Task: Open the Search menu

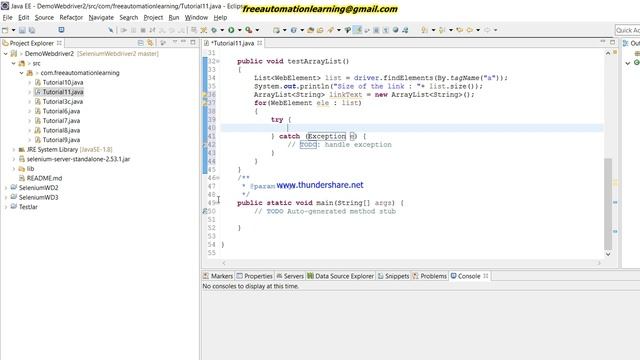Action: tap(129, 18)
